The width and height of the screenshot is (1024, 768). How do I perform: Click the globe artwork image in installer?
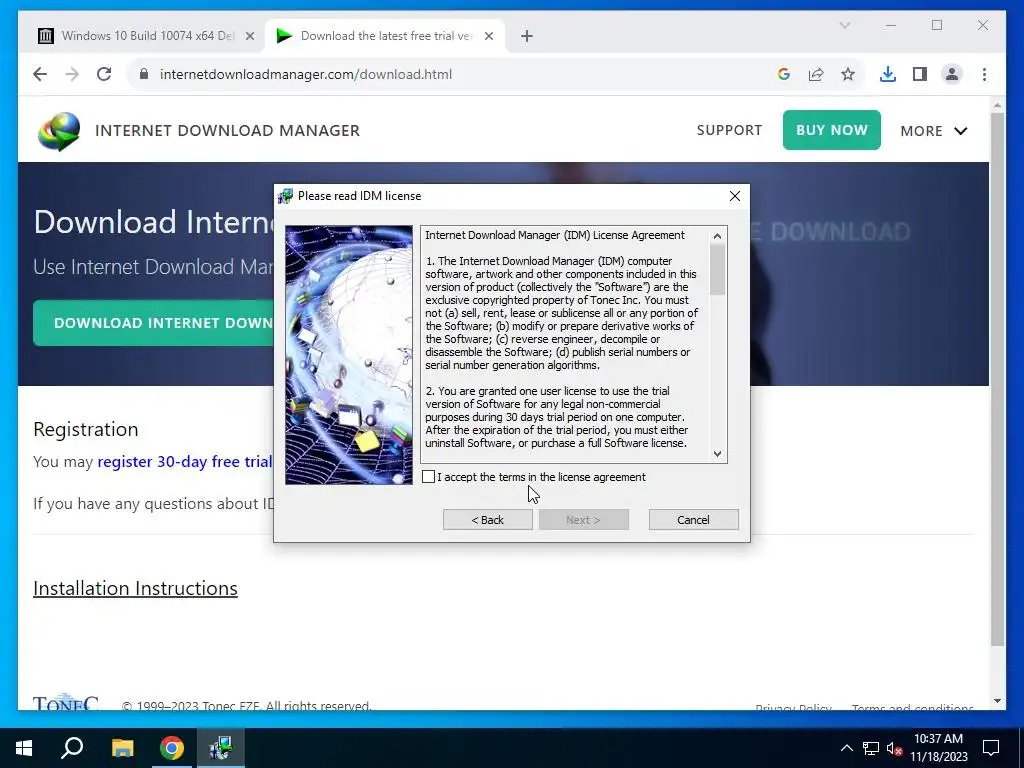click(349, 355)
